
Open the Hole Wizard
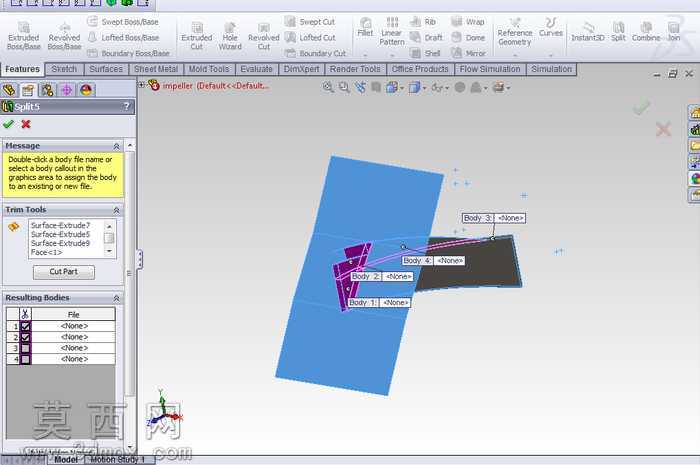coord(230,35)
